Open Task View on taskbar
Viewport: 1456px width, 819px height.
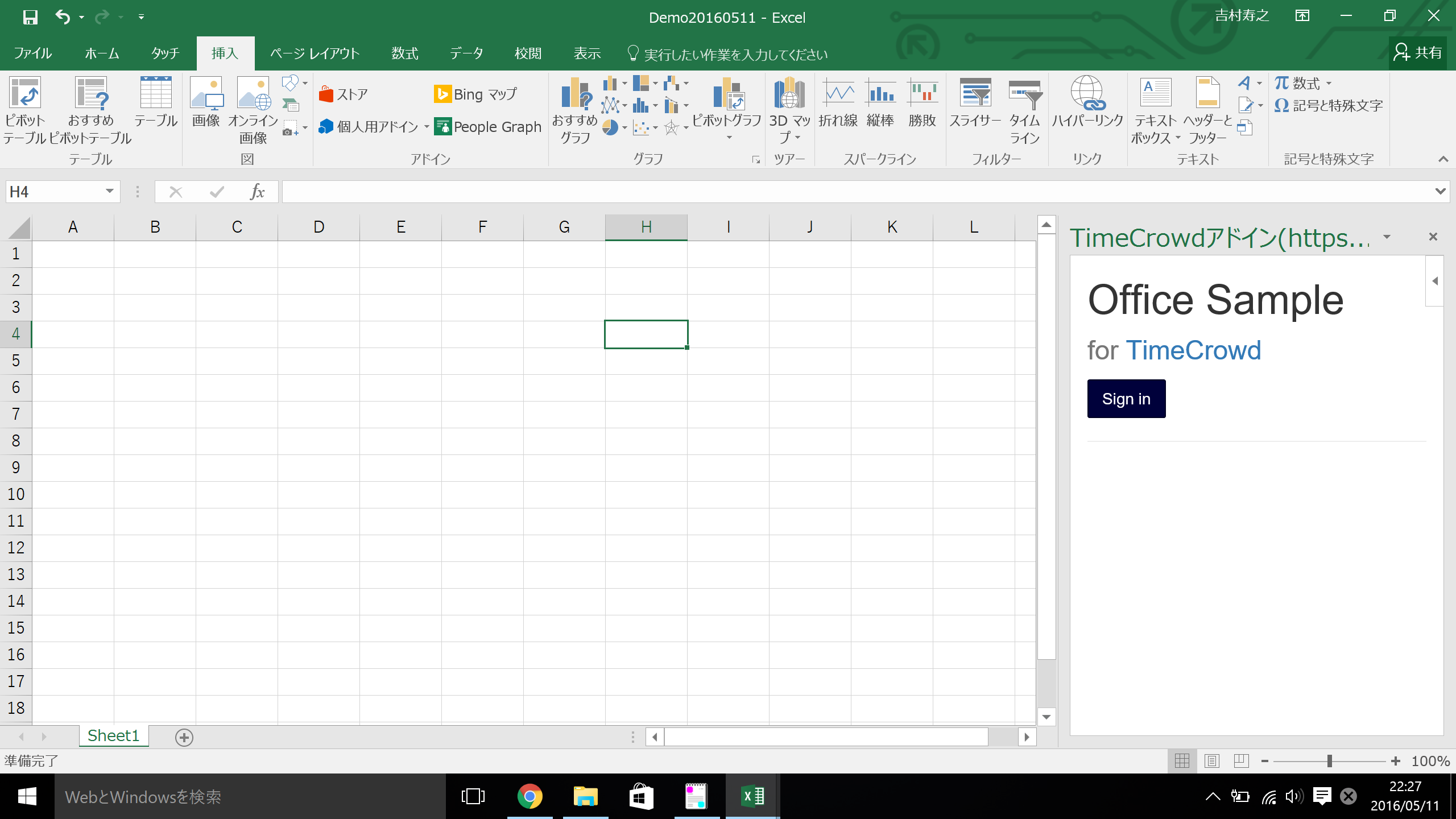pos(473,796)
